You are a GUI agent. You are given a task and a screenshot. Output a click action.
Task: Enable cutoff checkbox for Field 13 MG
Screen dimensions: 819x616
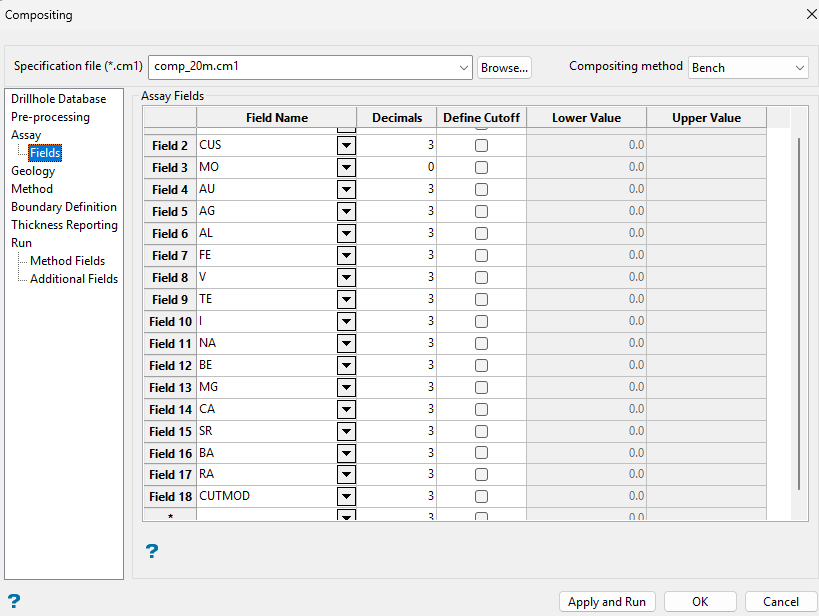pos(481,387)
